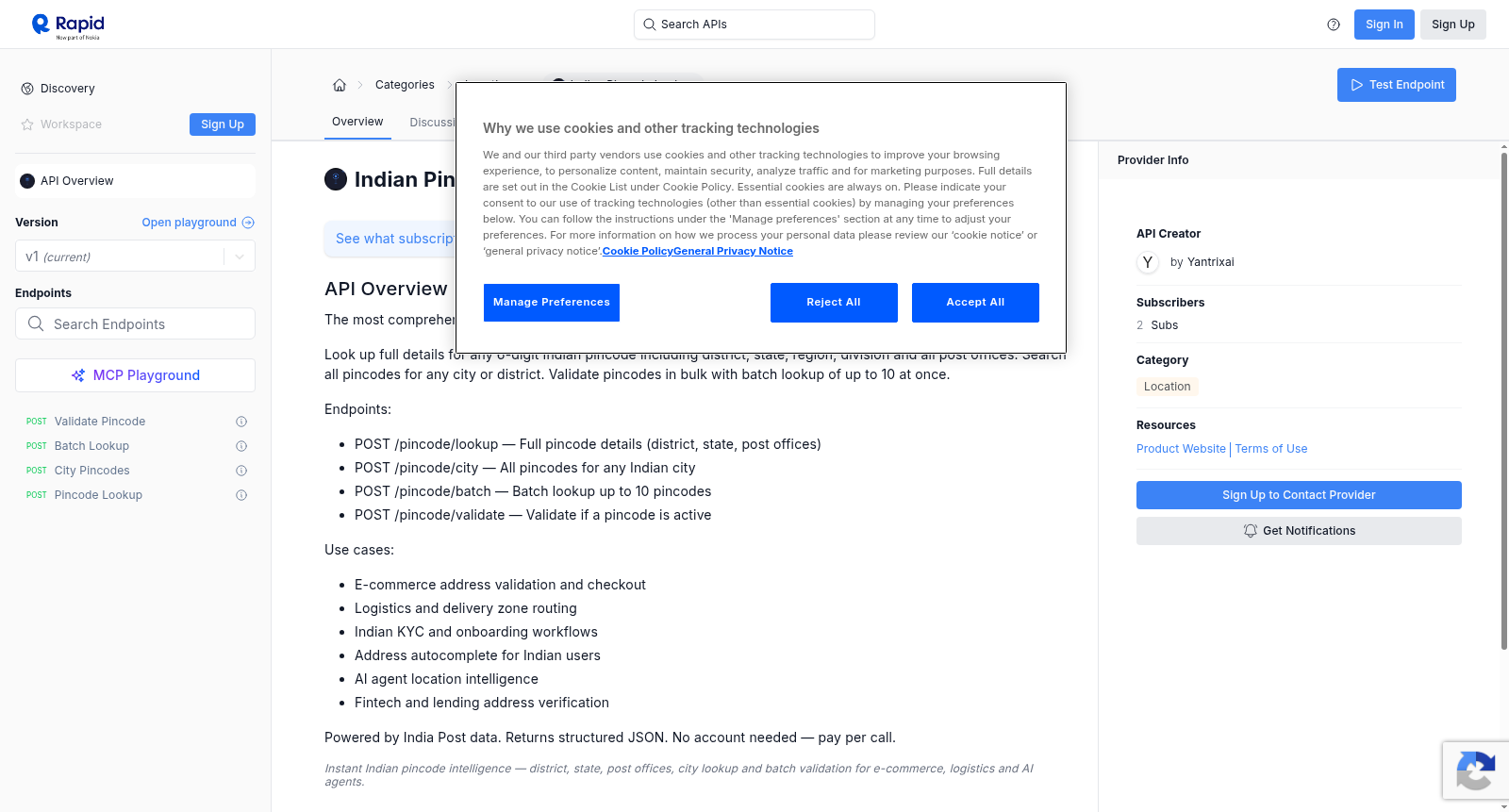Click the Indian Pincode API logo icon

tap(336, 179)
